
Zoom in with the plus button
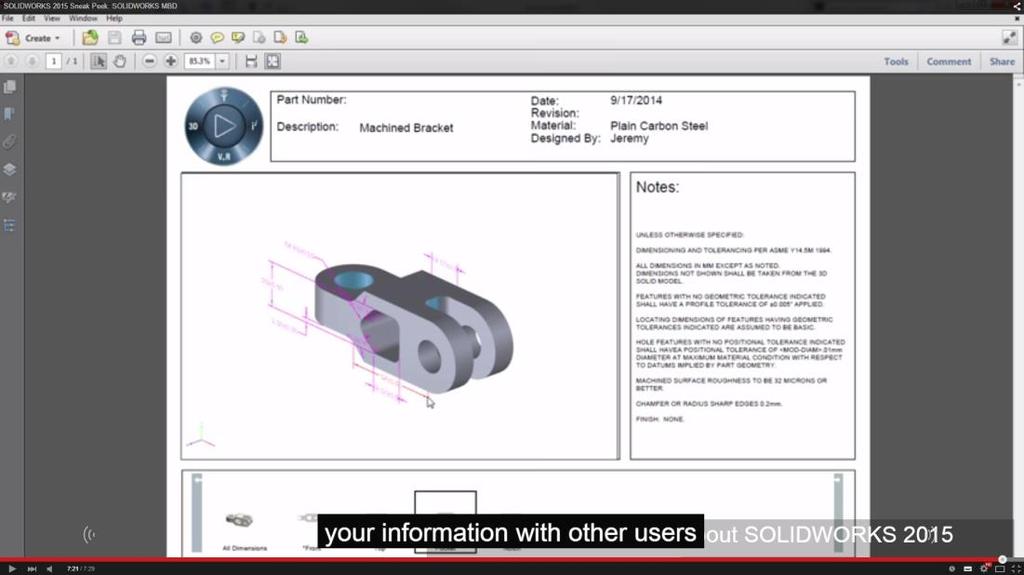tap(170, 61)
